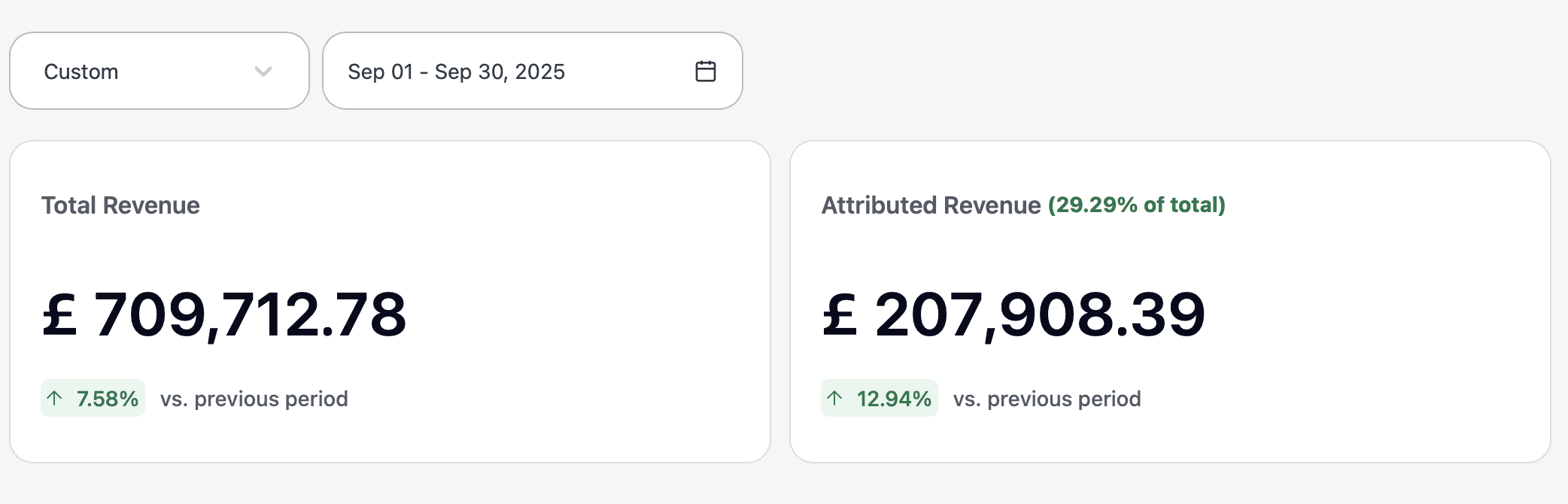Click 'vs. previous period' under Total Revenue
This screenshot has width=1568, height=504.
(x=254, y=399)
